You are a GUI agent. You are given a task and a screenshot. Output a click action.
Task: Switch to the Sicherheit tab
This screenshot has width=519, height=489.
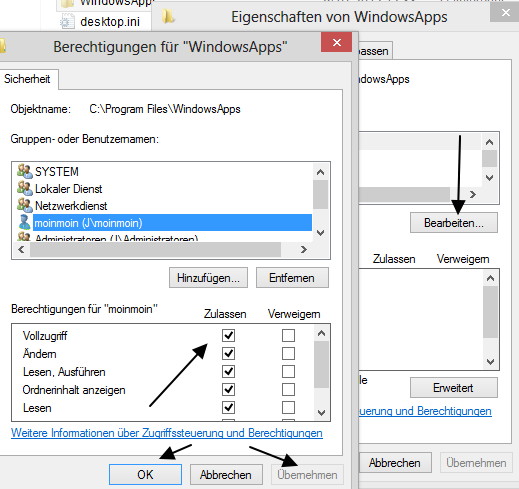(27, 79)
